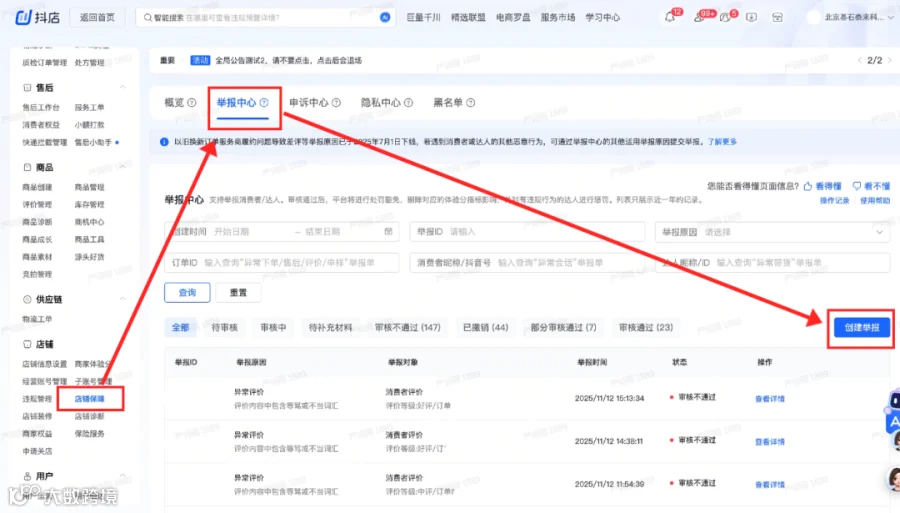The height and width of the screenshot is (513, 900).
Task: Switch to the 申诉中心 tab
Action: [x=315, y=103]
